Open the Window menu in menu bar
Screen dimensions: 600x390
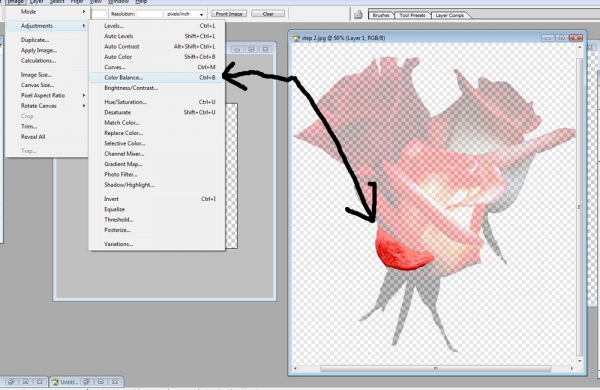click(118, 2)
